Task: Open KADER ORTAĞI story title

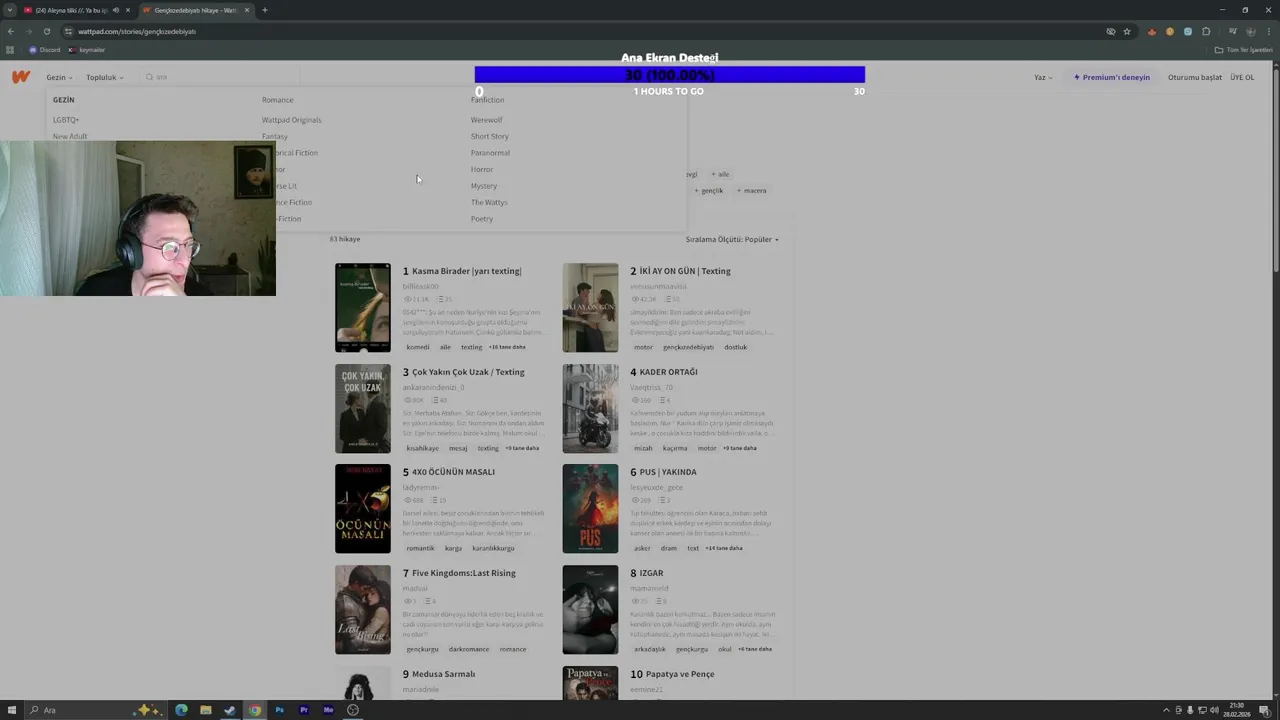Action: (x=669, y=372)
